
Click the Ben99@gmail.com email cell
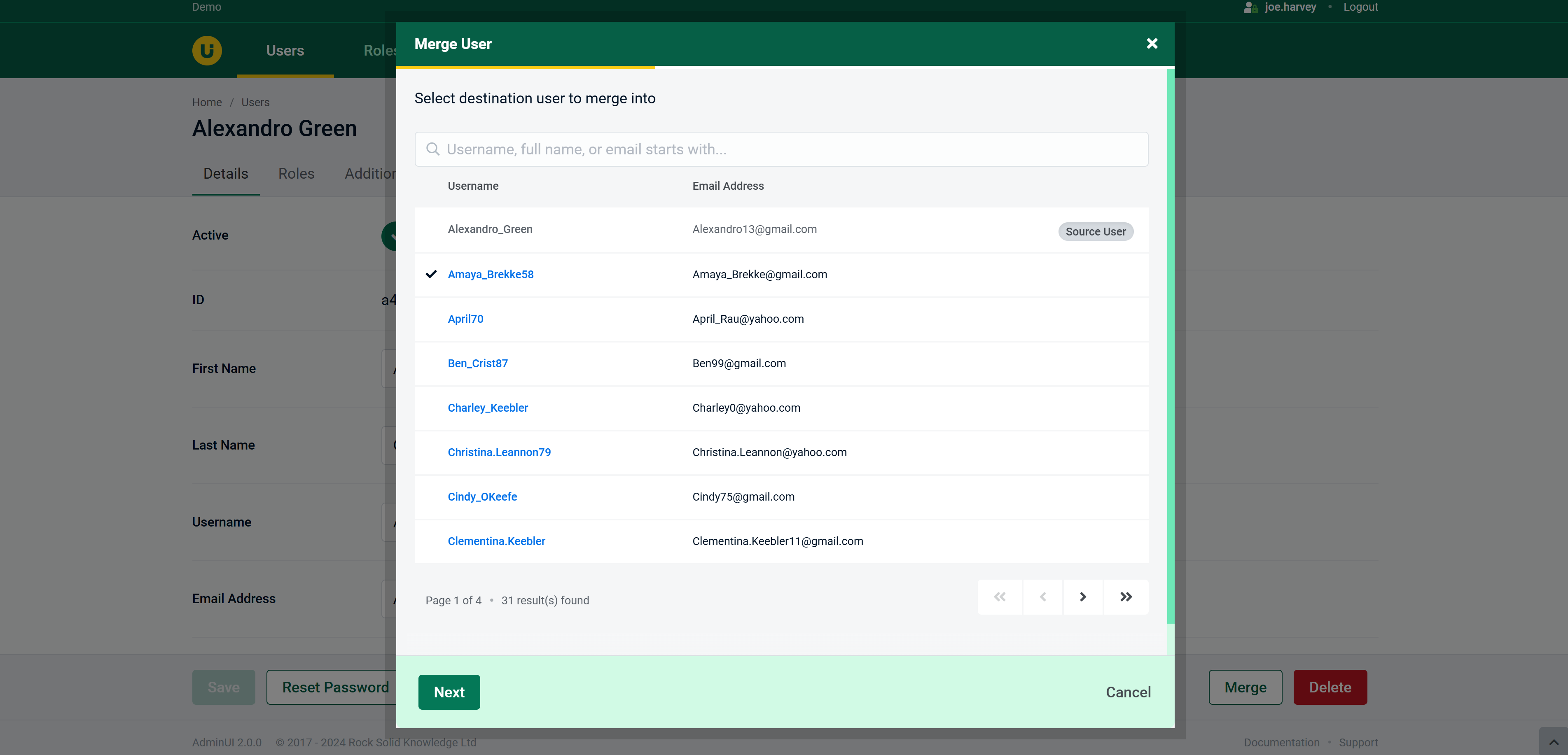[739, 363]
